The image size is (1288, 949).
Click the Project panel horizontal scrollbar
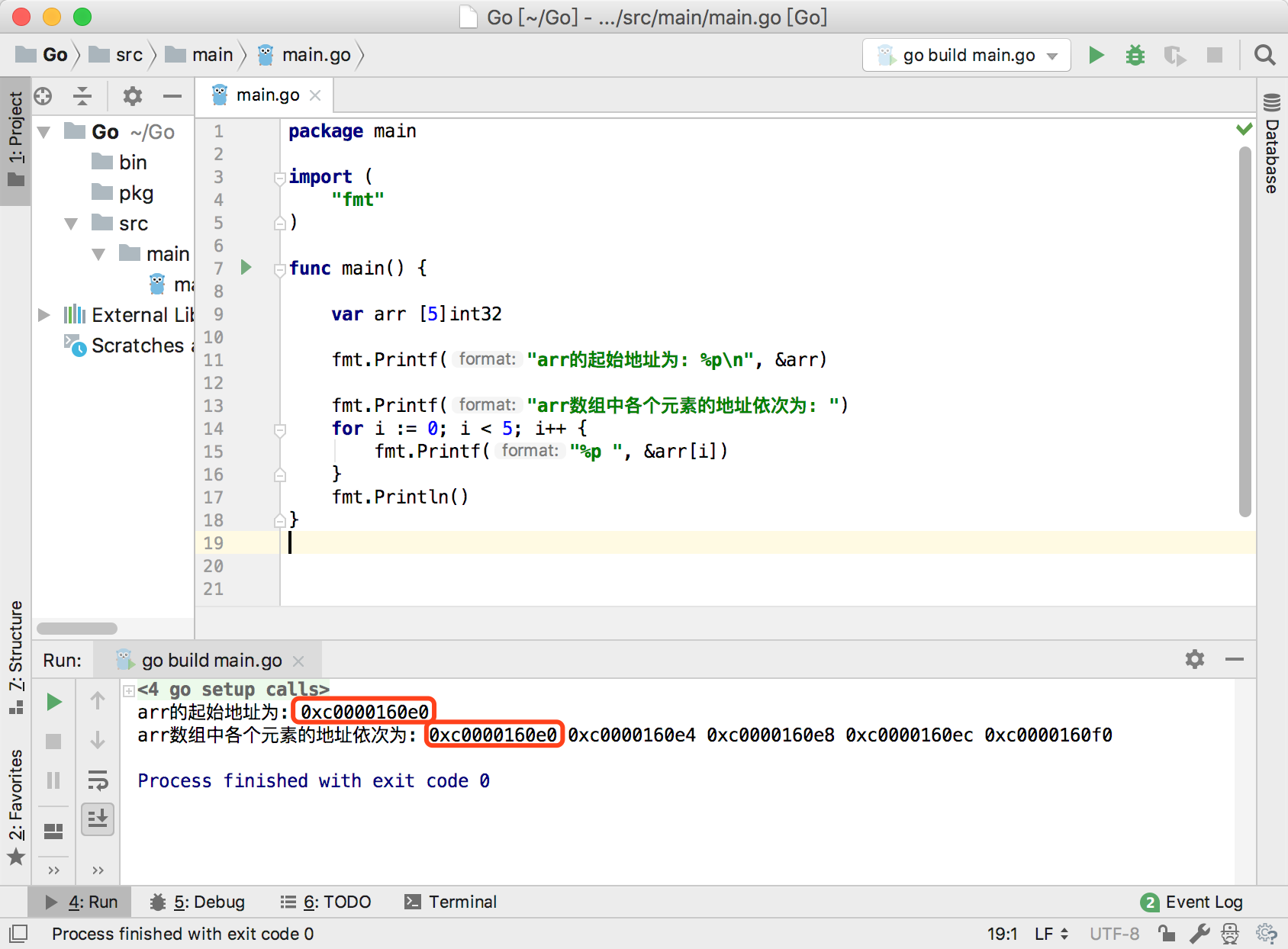click(77, 629)
